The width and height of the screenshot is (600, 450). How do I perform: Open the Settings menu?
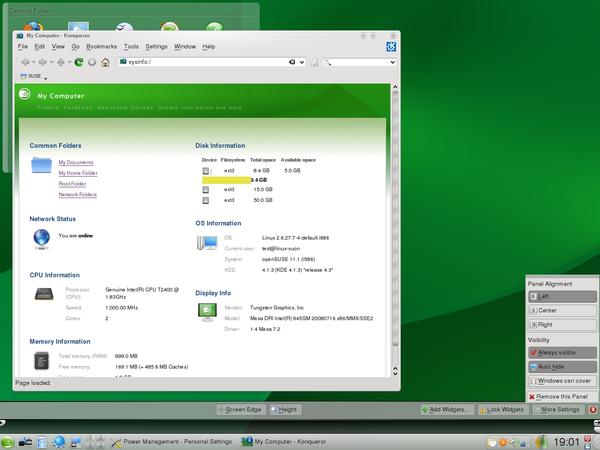pyautogui.click(x=157, y=47)
